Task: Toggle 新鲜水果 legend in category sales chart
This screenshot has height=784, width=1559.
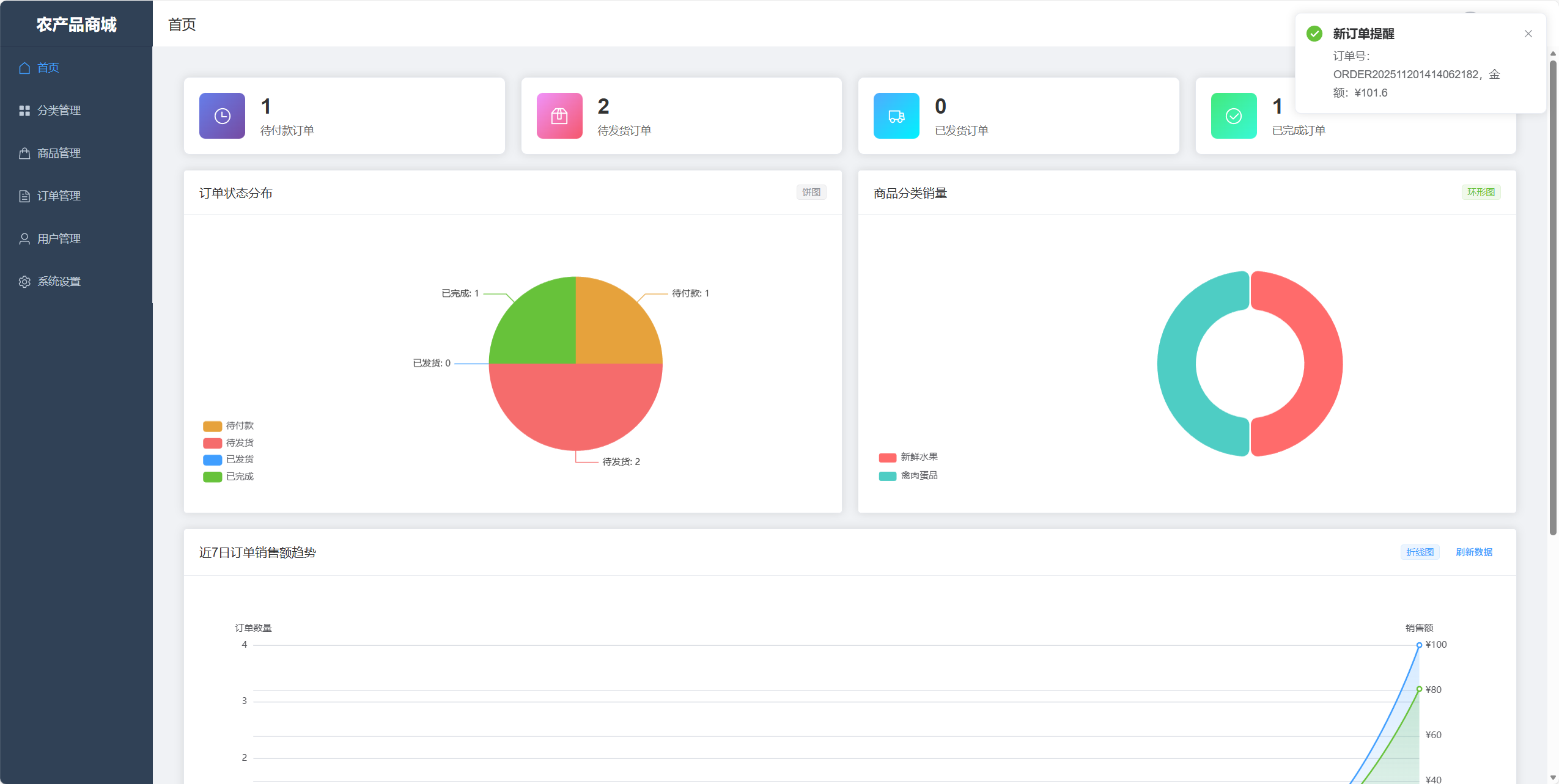Action: point(908,457)
